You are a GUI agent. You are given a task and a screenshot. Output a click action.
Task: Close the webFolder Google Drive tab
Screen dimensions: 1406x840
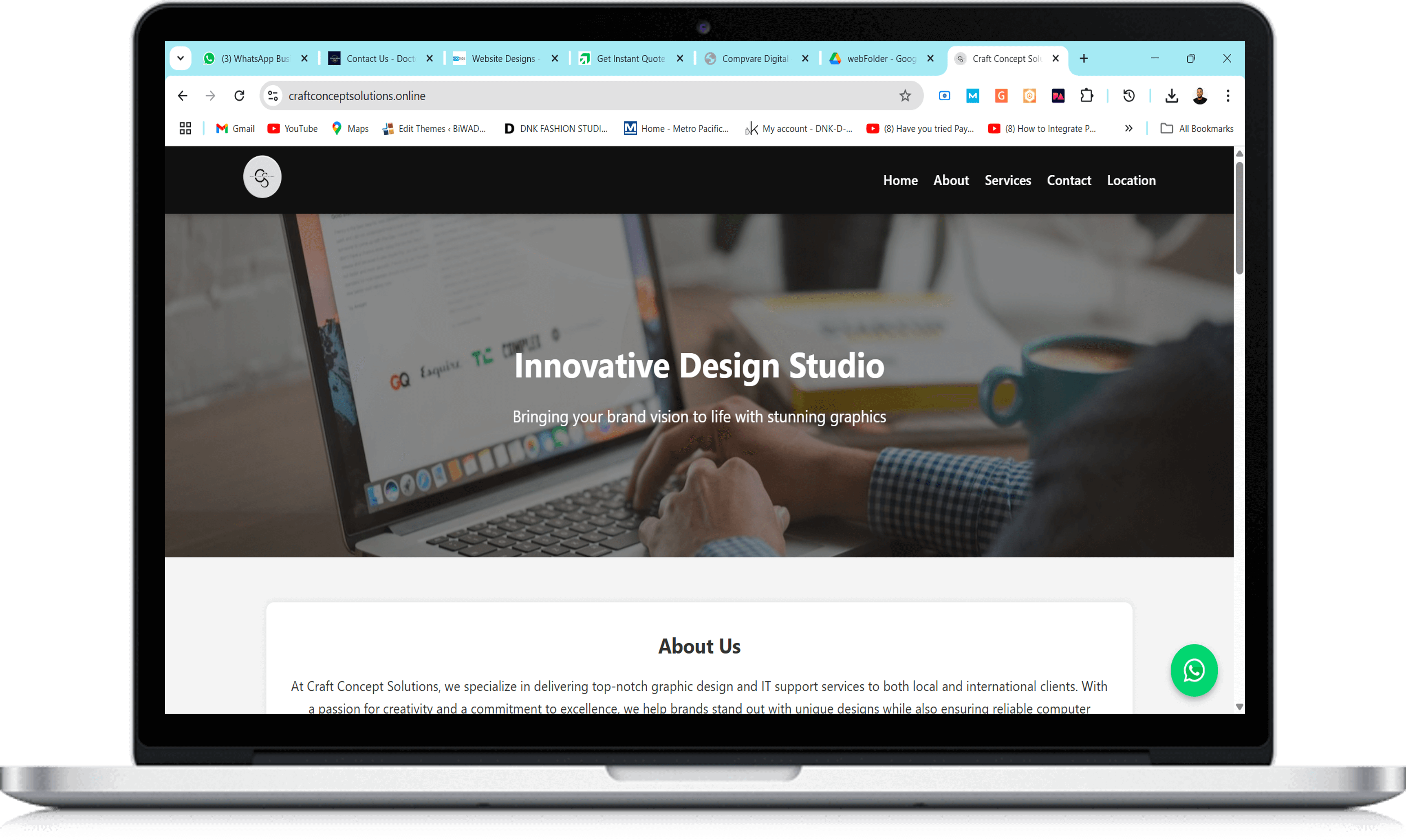[930, 58]
